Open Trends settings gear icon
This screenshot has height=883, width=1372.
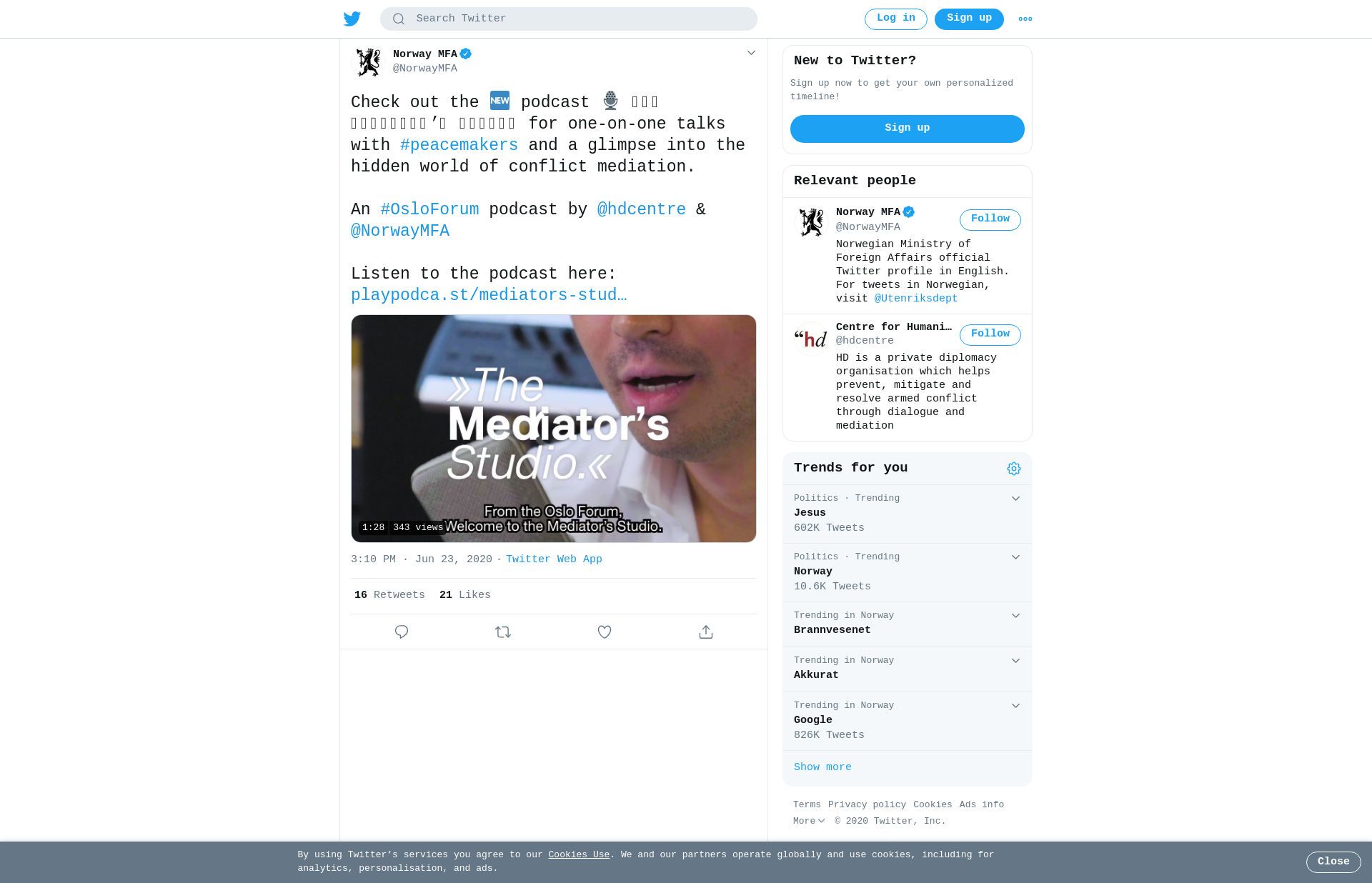click(x=1014, y=469)
